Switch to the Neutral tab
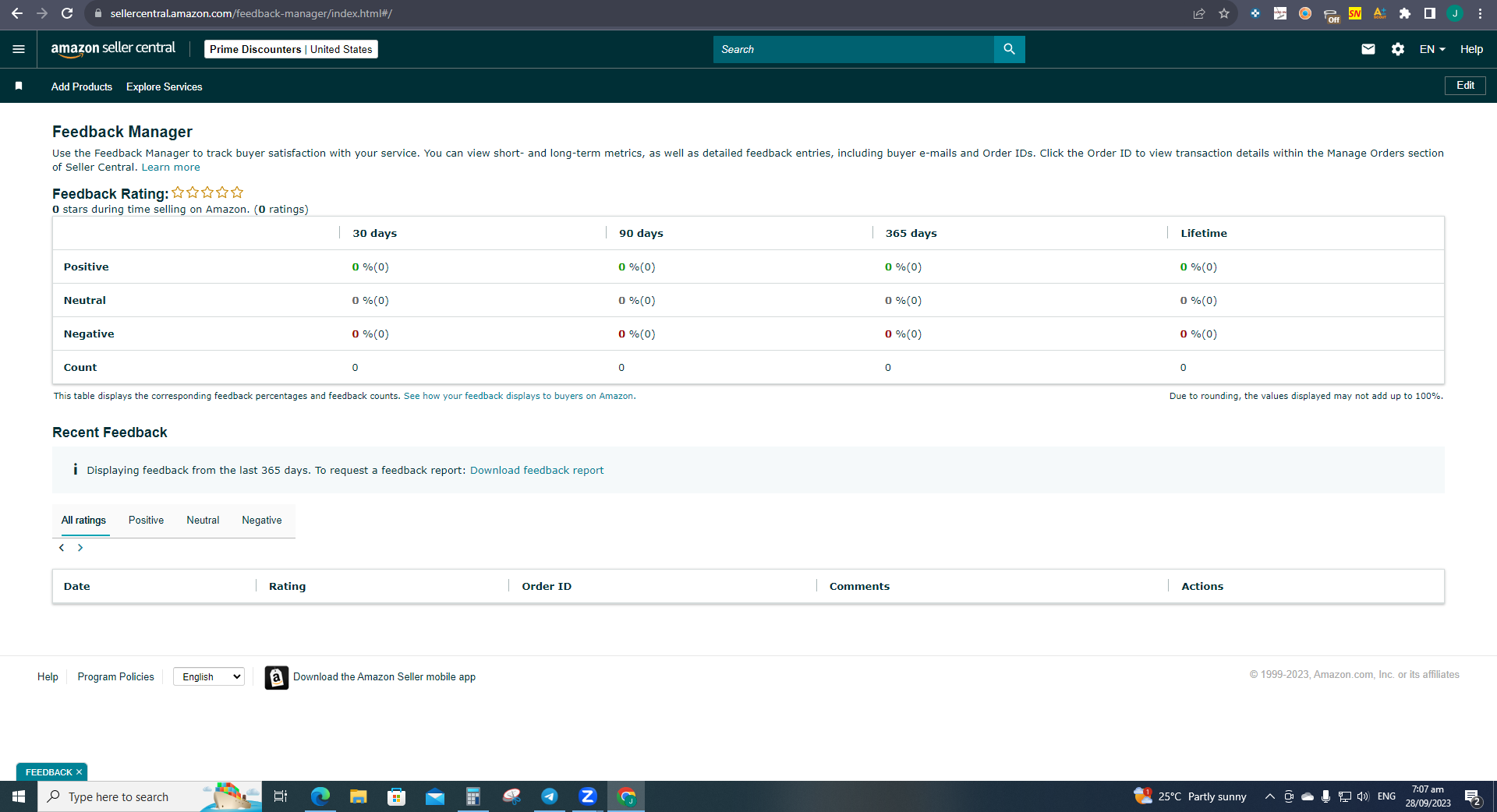This screenshot has height=812, width=1497. click(203, 520)
